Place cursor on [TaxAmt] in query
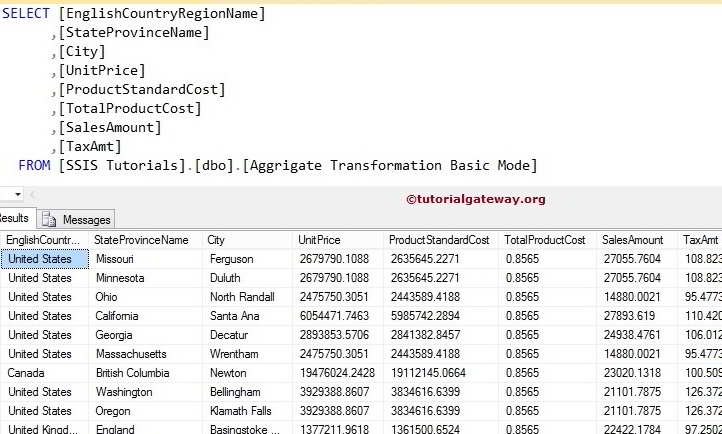The width and height of the screenshot is (722, 434). click(x=90, y=147)
